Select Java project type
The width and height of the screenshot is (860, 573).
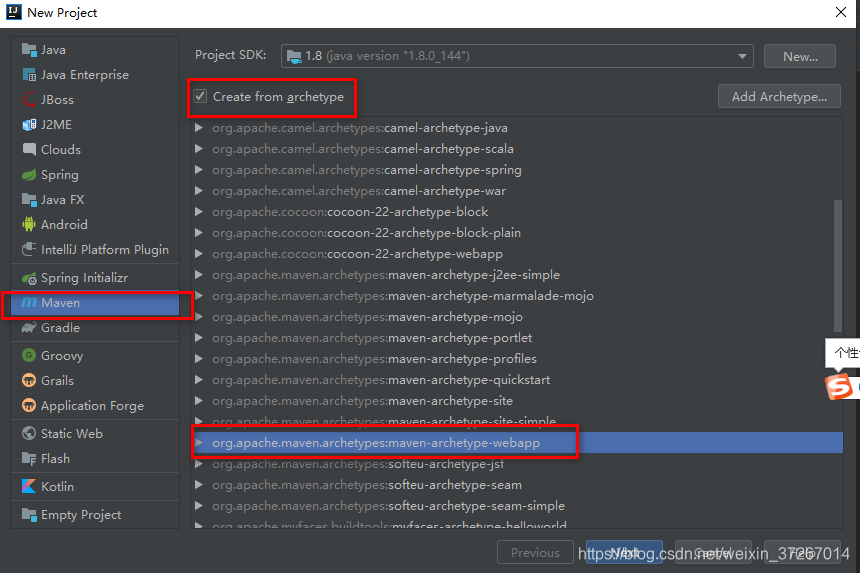tap(95, 50)
